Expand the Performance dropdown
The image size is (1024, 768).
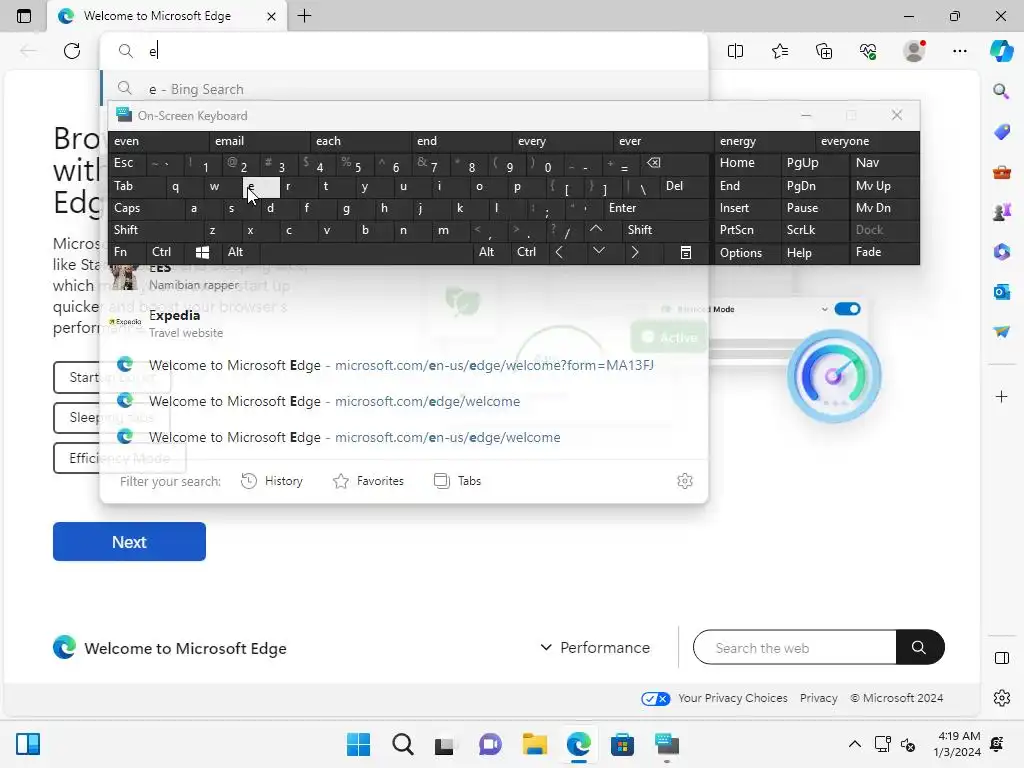coord(595,648)
